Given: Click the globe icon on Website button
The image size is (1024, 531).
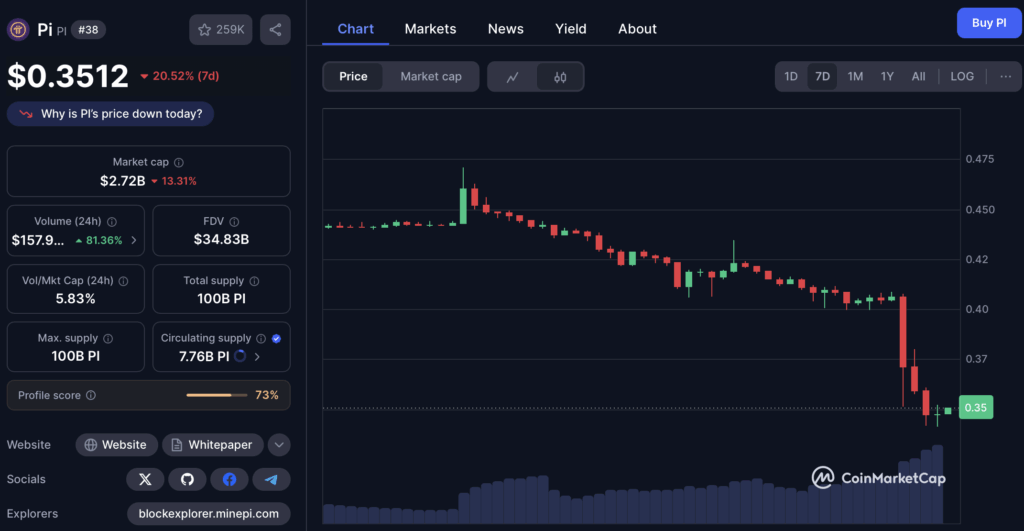Looking at the screenshot, I should 91,445.
